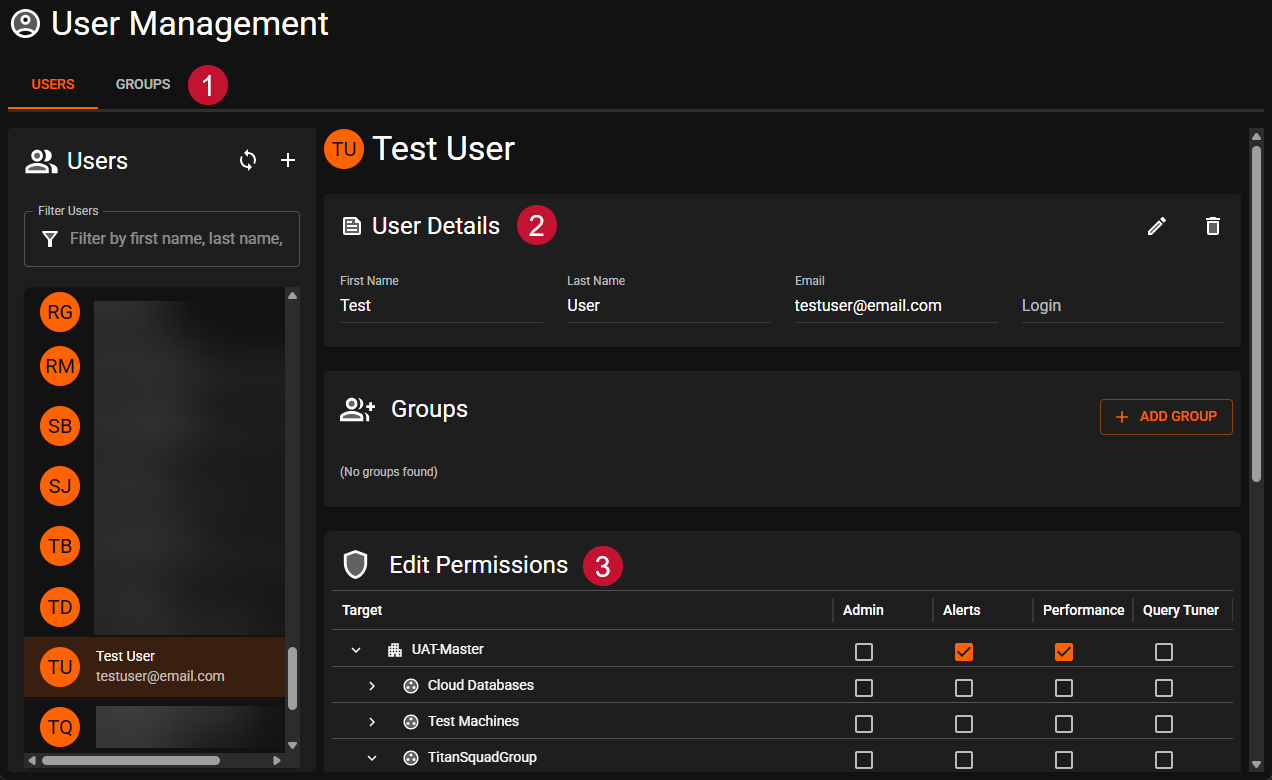The width and height of the screenshot is (1272, 780).
Task: Click the users list horizontal scrollbar
Action: click(x=130, y=760)
